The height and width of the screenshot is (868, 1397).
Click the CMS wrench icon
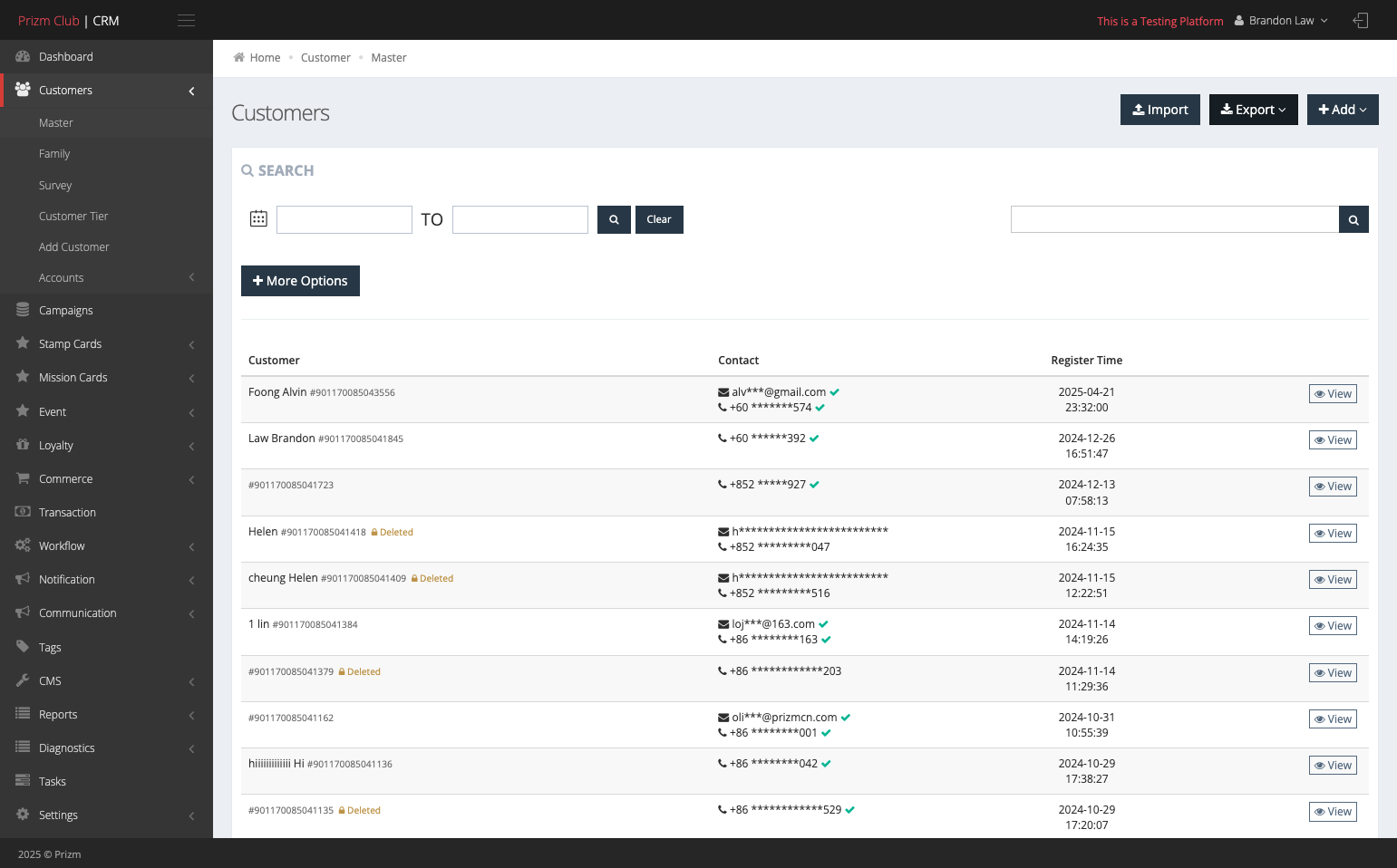[23, 680]
